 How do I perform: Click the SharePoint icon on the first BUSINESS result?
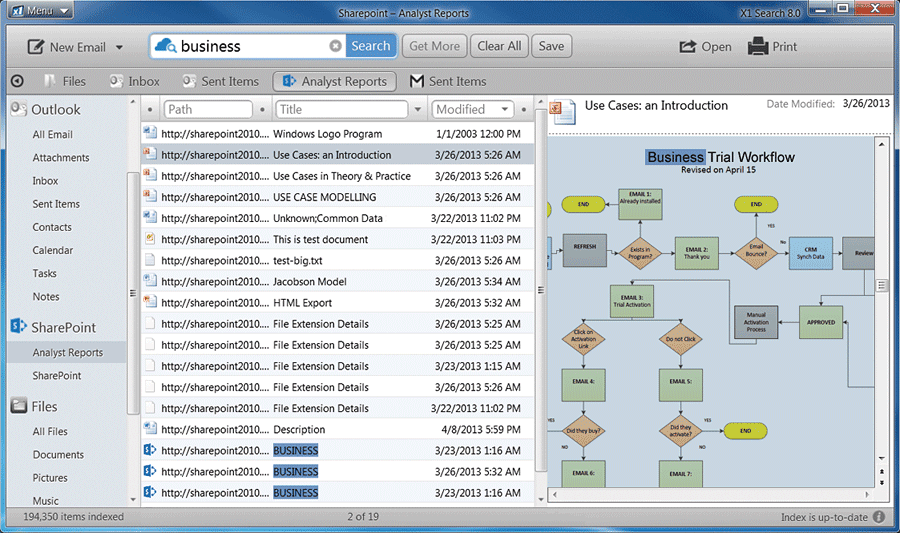[150, 450]
